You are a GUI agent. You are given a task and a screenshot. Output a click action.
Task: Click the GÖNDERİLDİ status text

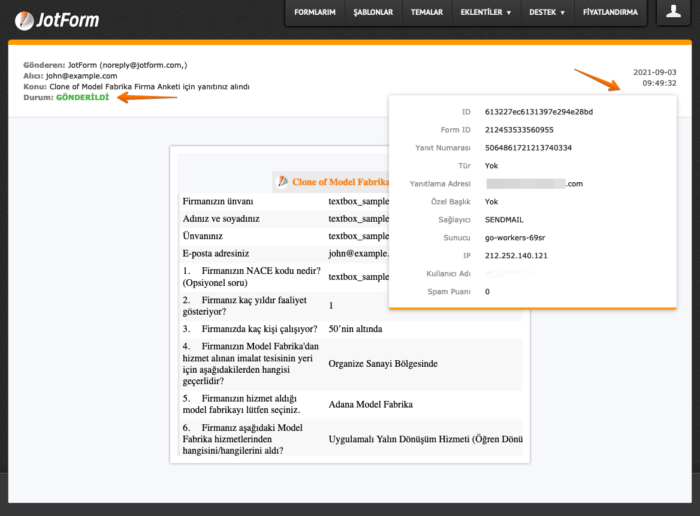[82, 97]
